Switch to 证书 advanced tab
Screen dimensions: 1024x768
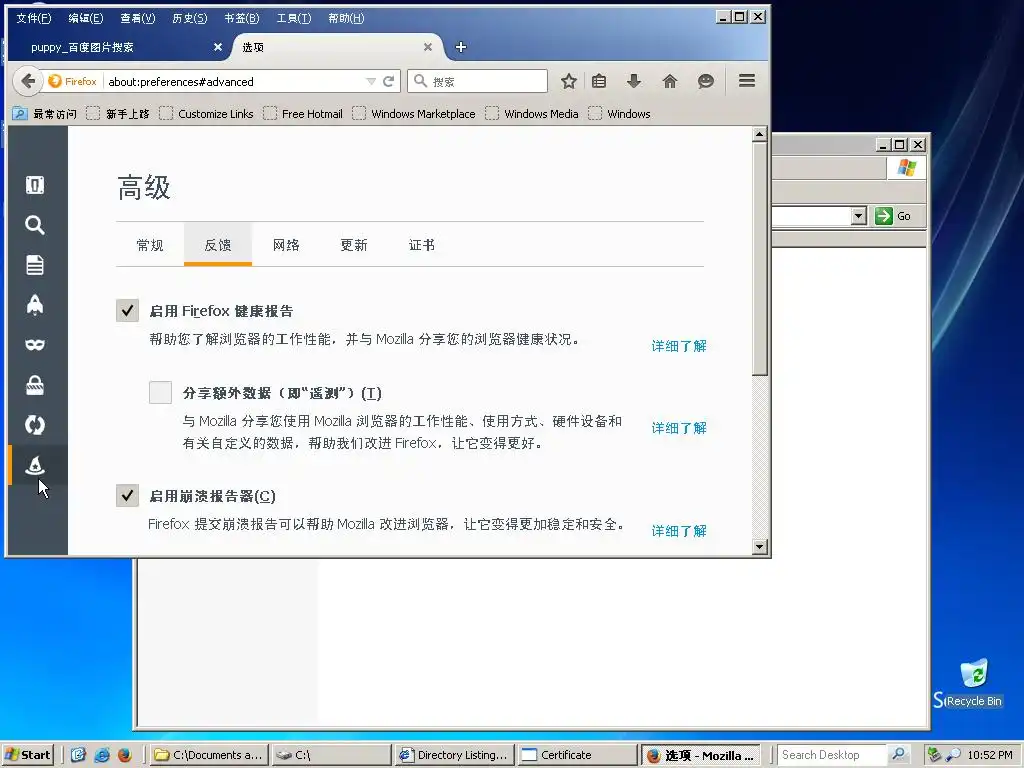pos(422,245)
